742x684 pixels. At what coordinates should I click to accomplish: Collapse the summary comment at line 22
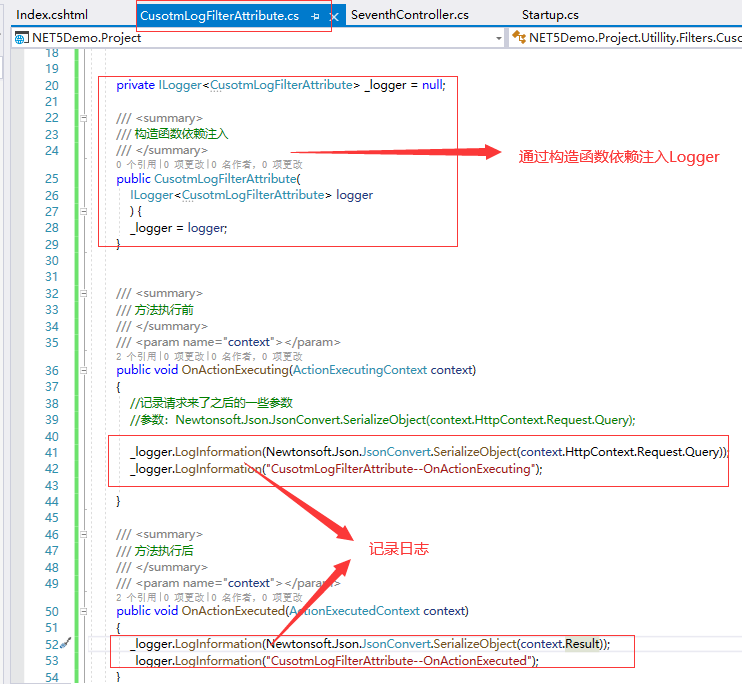tap(84, 118)
